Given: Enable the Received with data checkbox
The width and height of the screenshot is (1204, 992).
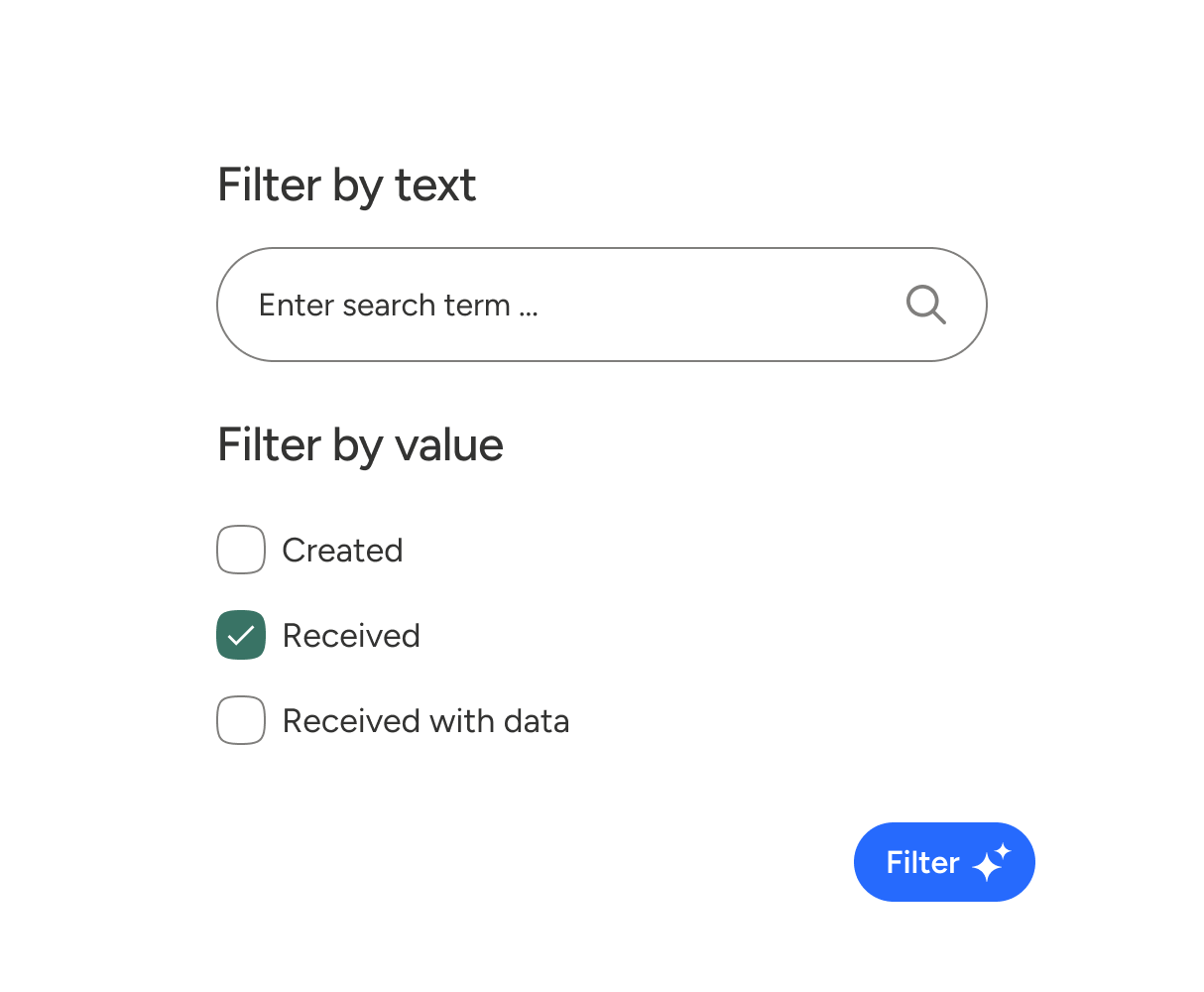Looking at the screenshot, I should tap(241, 720).
